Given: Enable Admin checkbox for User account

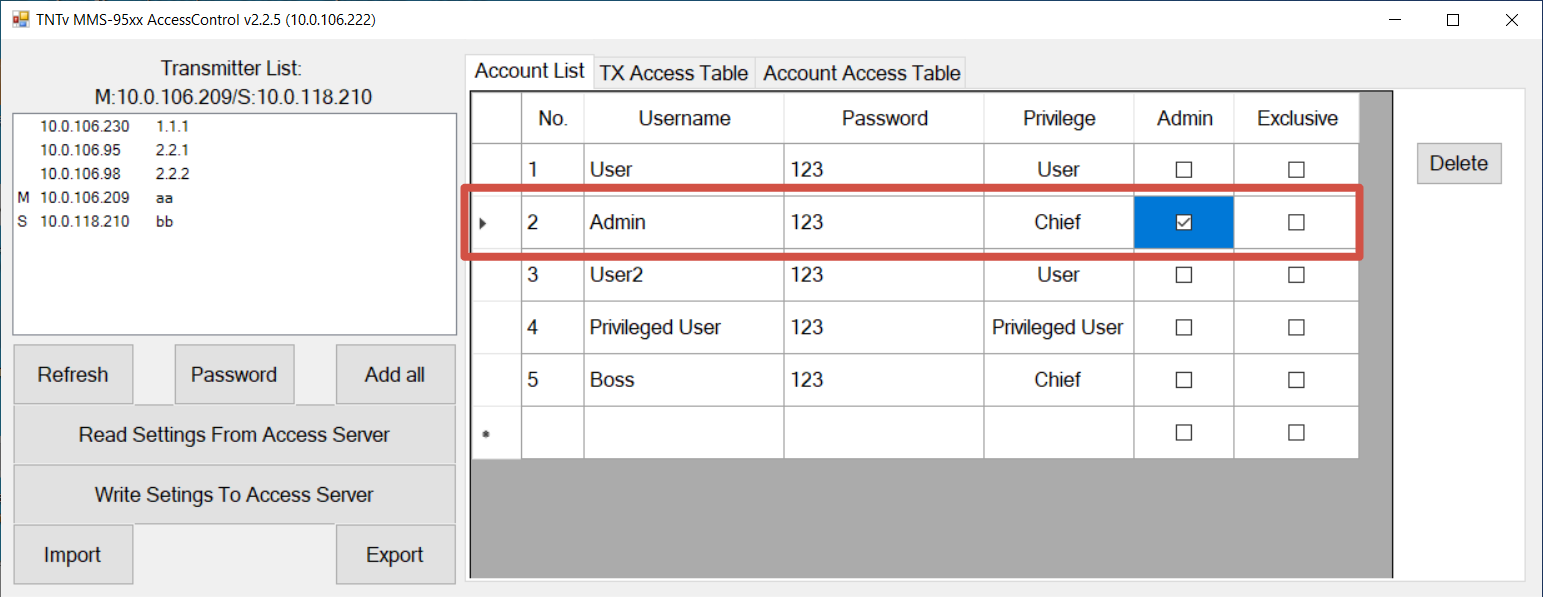Looking at the screenshot, I should click(1184, 170).
